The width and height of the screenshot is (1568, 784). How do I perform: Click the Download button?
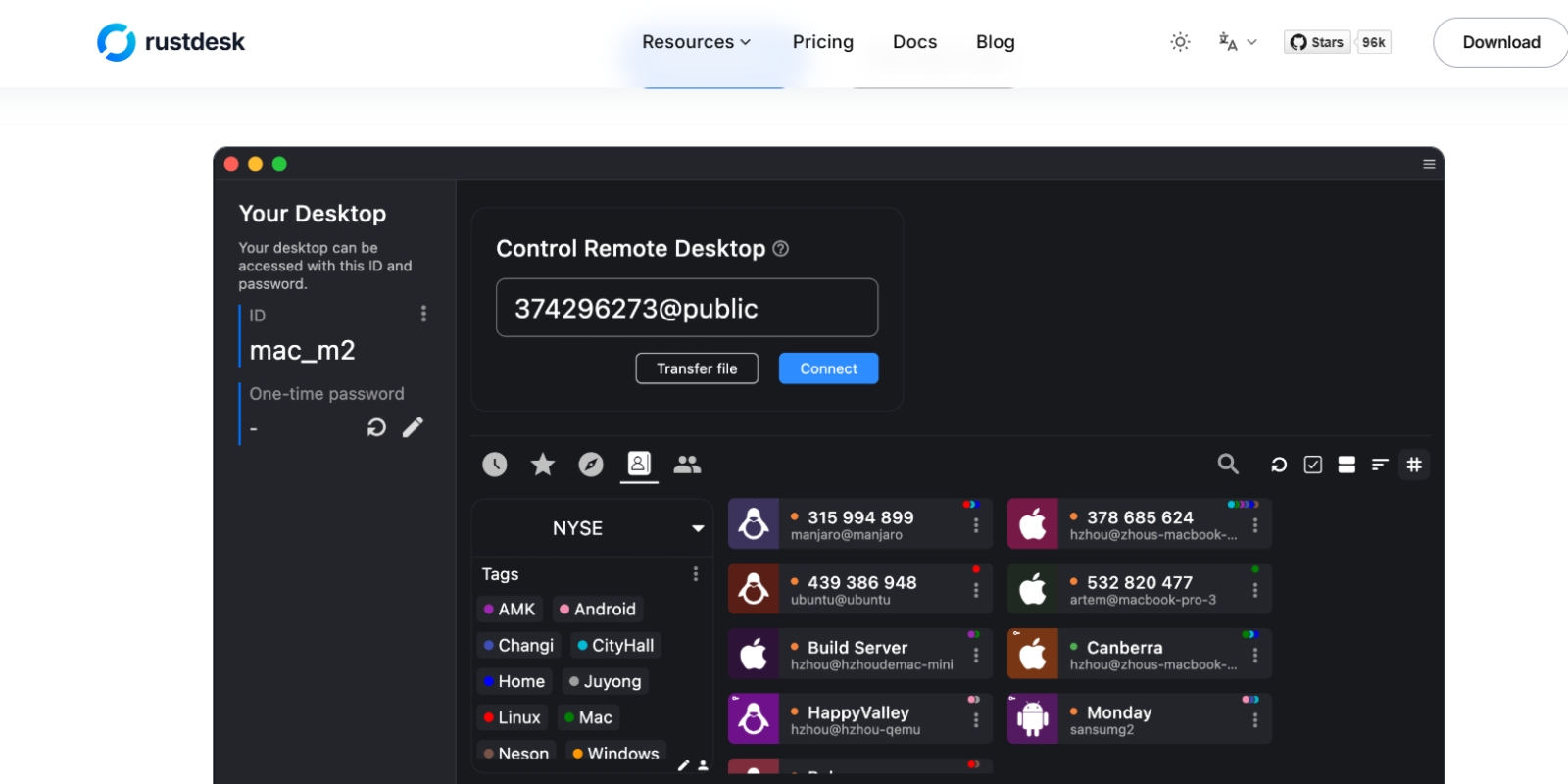coord(1500,42)
